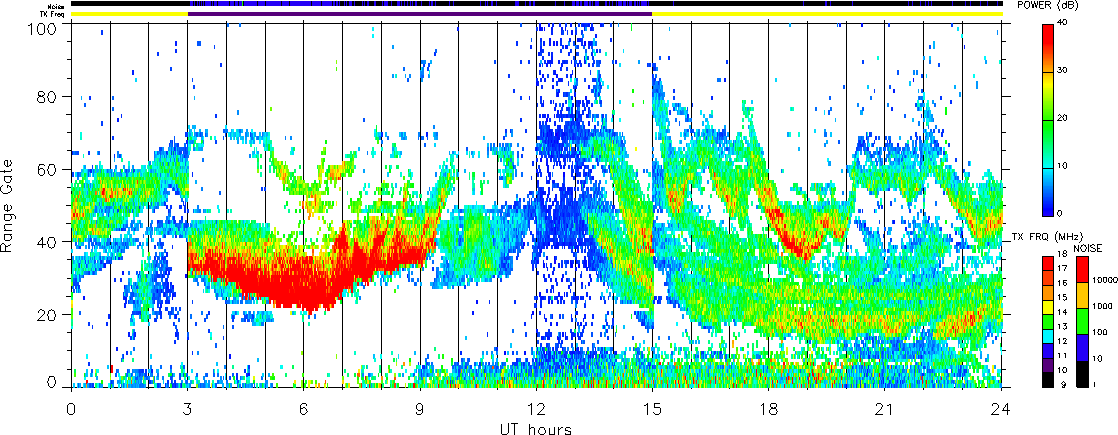
Task: Click the 24 tick on UT hours axis
Action: [1001, 409]
